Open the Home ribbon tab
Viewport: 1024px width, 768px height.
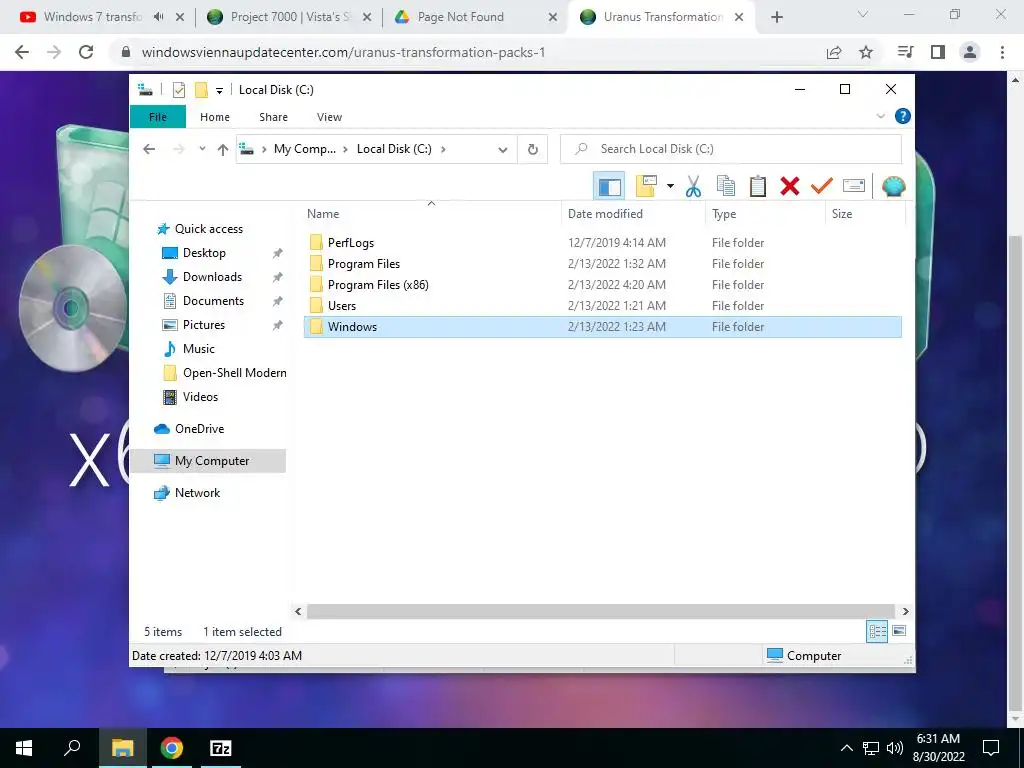pos(215,117)
